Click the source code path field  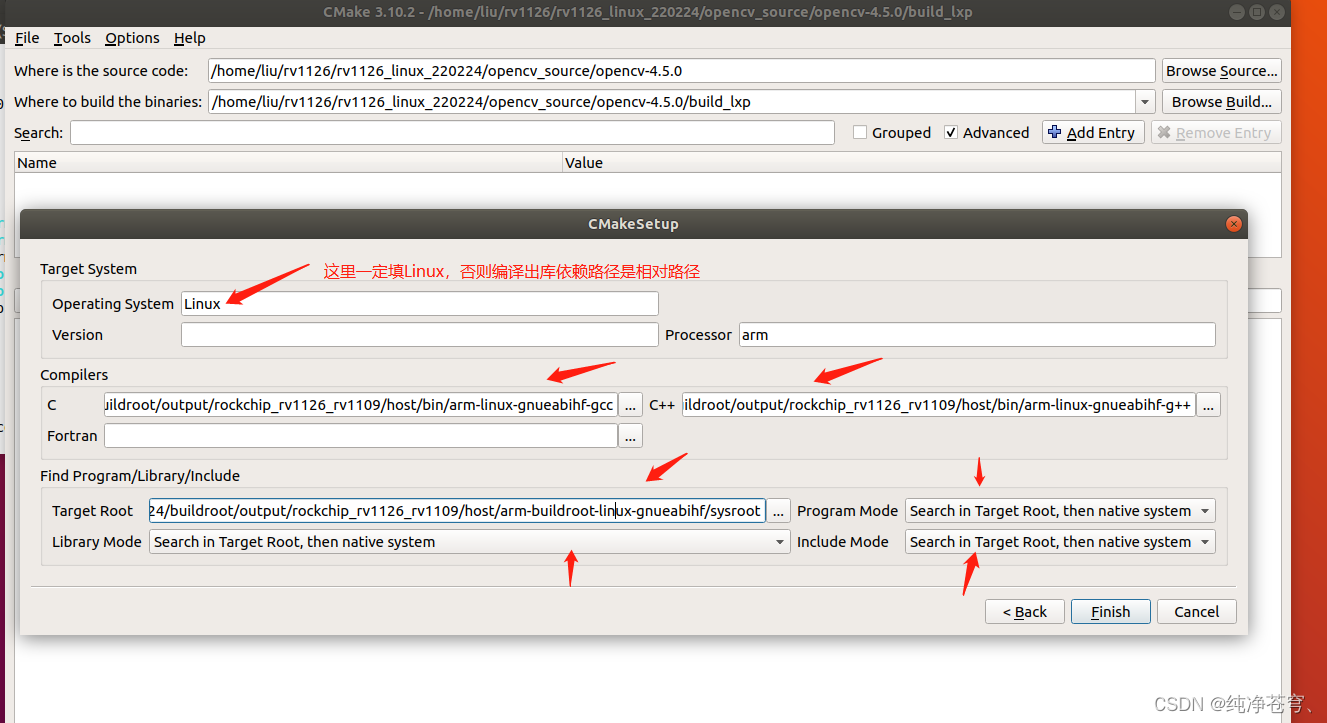point(681,71)
